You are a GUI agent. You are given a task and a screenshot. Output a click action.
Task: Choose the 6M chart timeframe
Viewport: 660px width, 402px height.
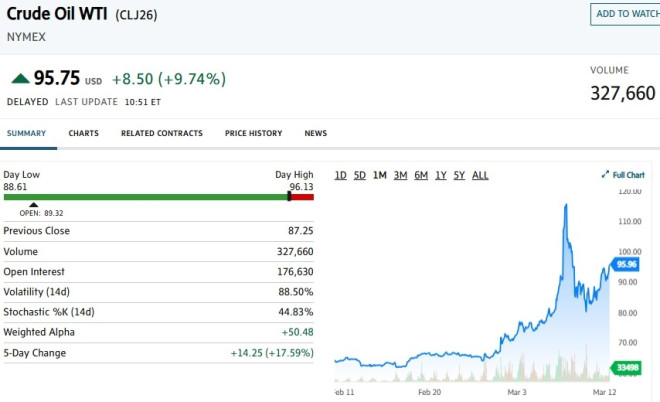pyautogui.click(x=421, y=175)
